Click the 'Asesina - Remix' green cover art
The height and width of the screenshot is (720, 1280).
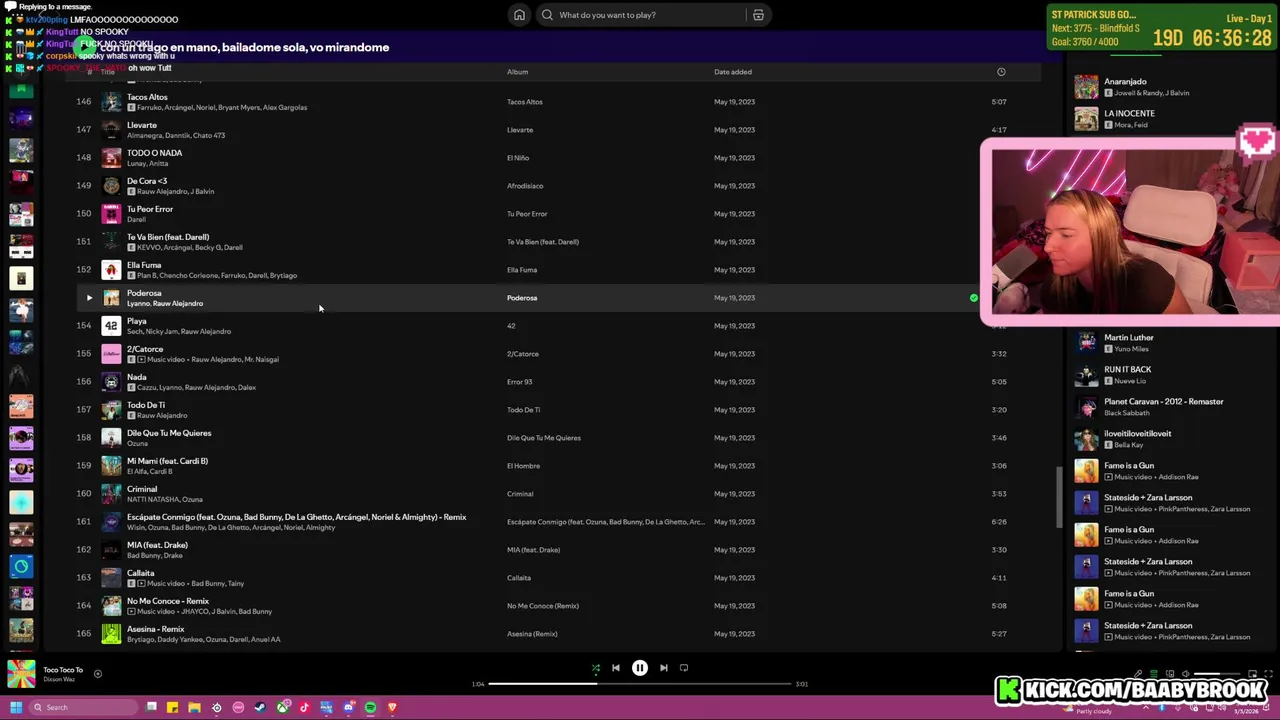point(111,634)
